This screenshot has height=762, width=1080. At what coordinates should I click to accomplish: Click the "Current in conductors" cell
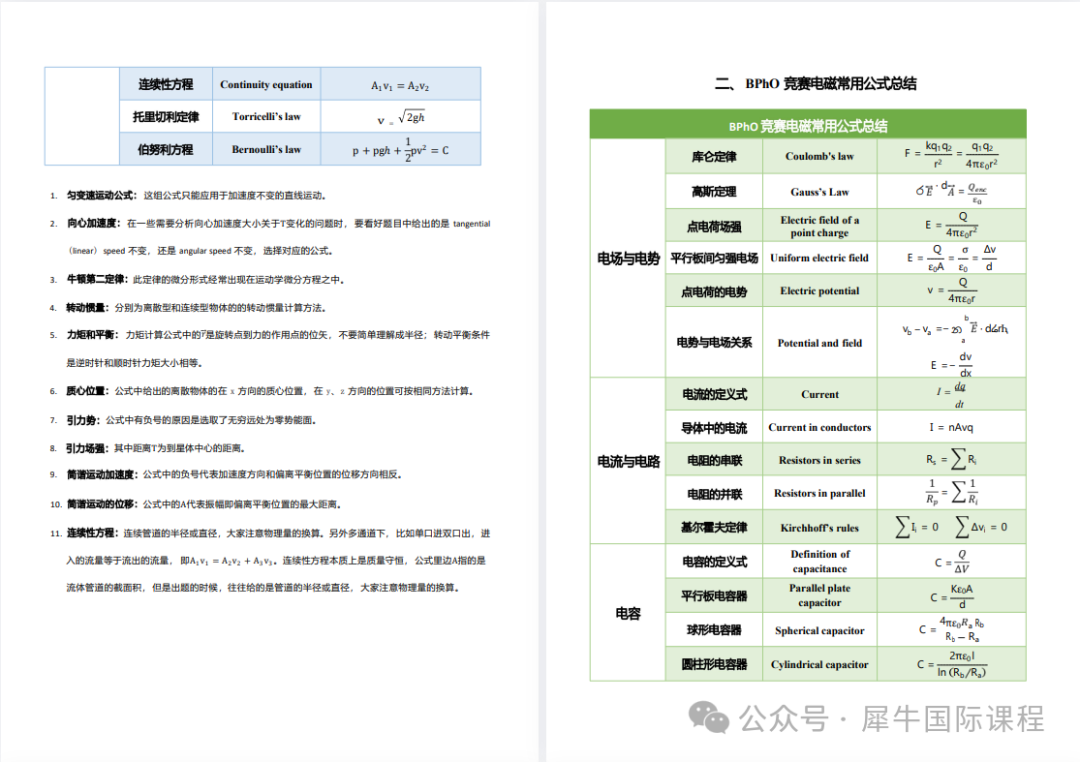(x=820, y=427)
